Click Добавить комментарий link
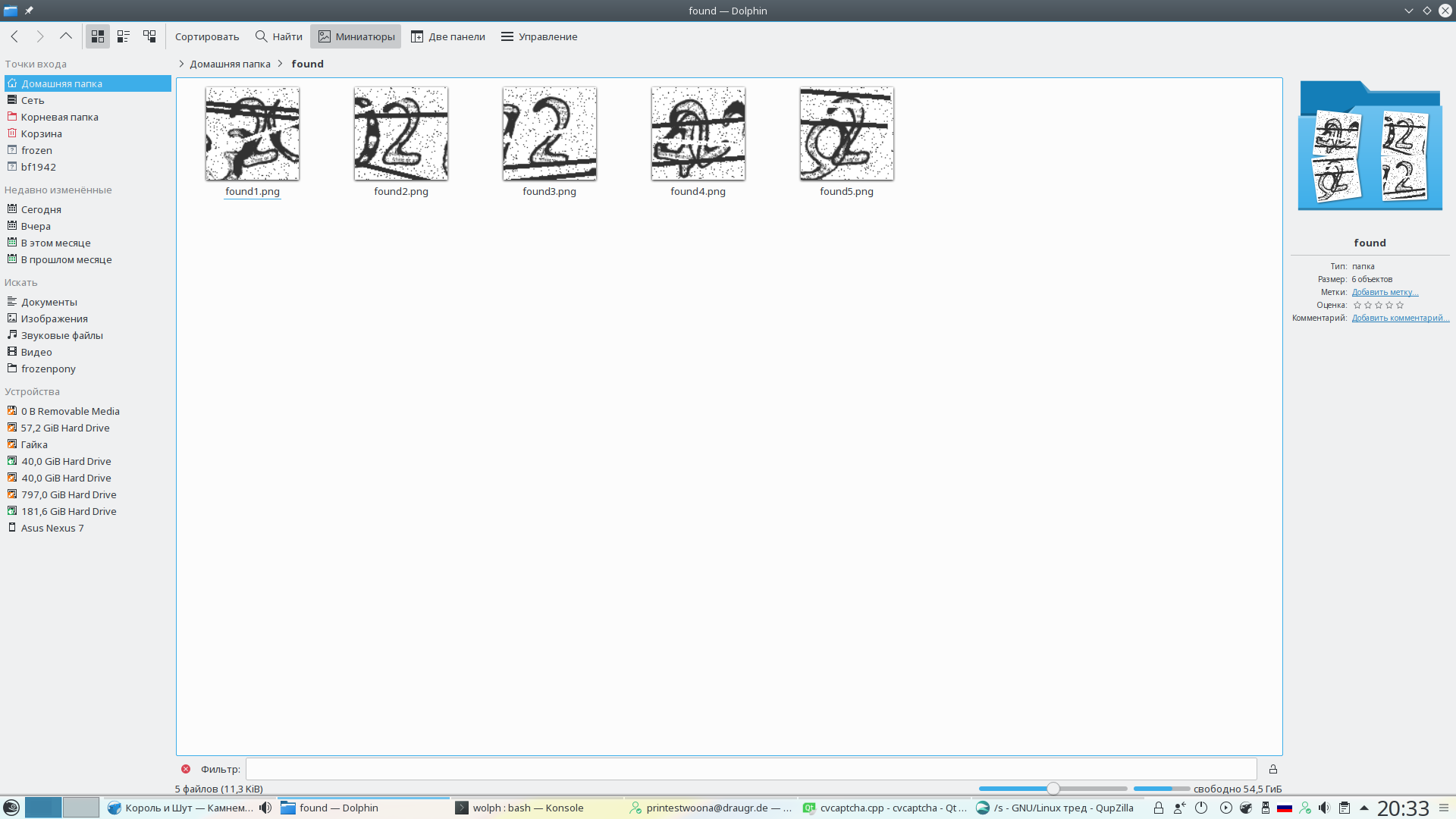 pos(1401,318)
